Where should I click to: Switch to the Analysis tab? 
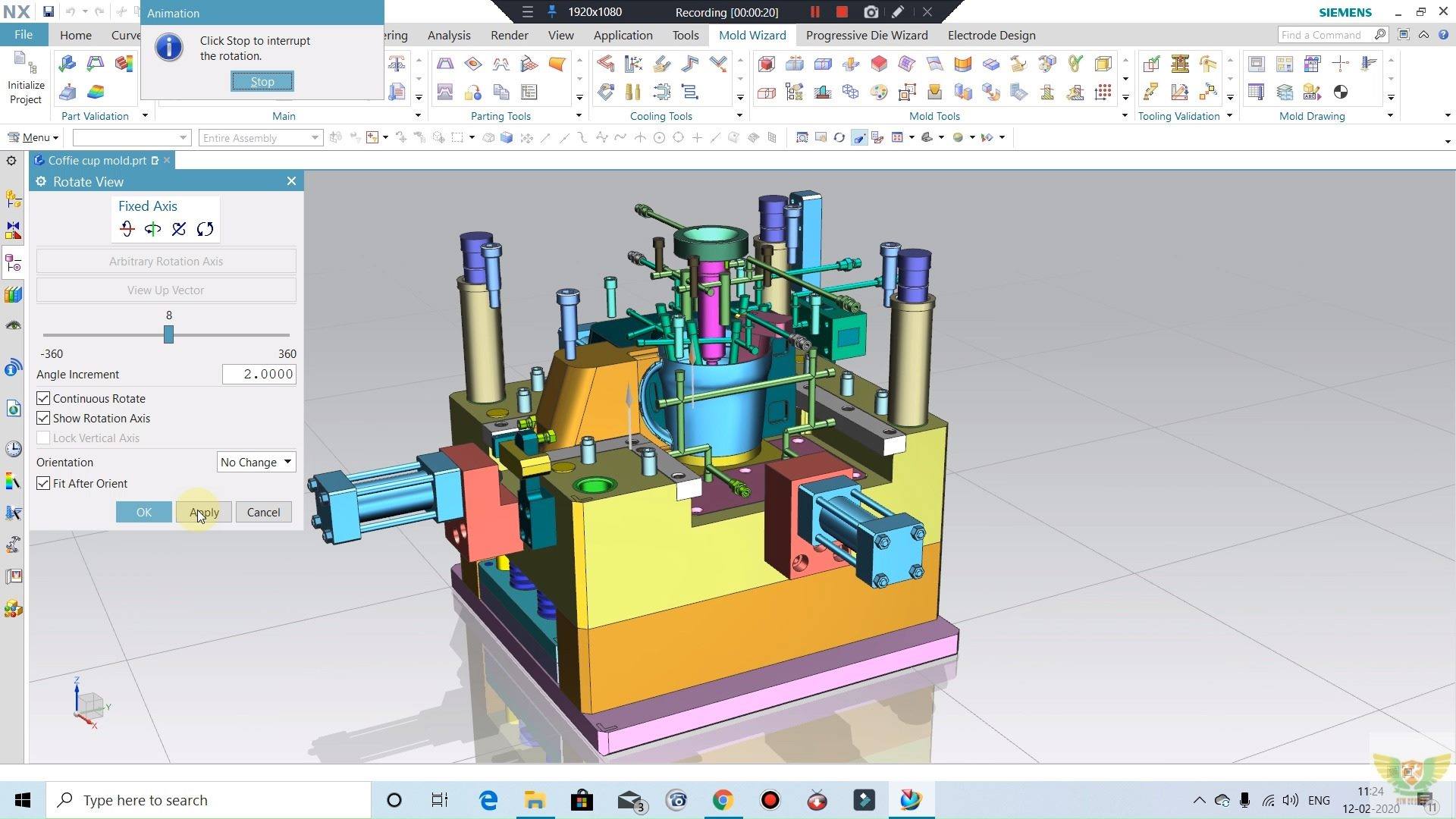(449, 35)
